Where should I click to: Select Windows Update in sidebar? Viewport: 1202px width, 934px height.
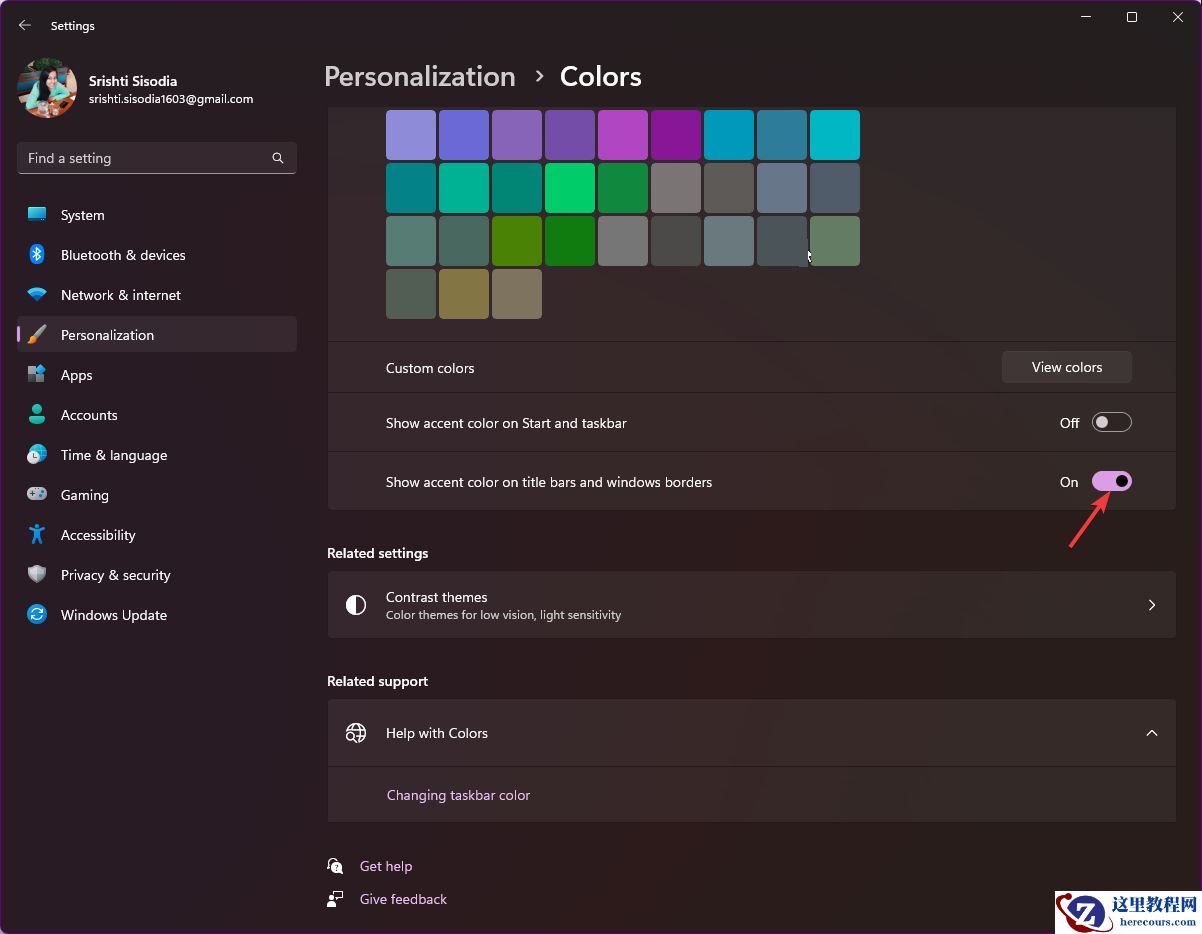pyautogui.click(x=157, y=615)
